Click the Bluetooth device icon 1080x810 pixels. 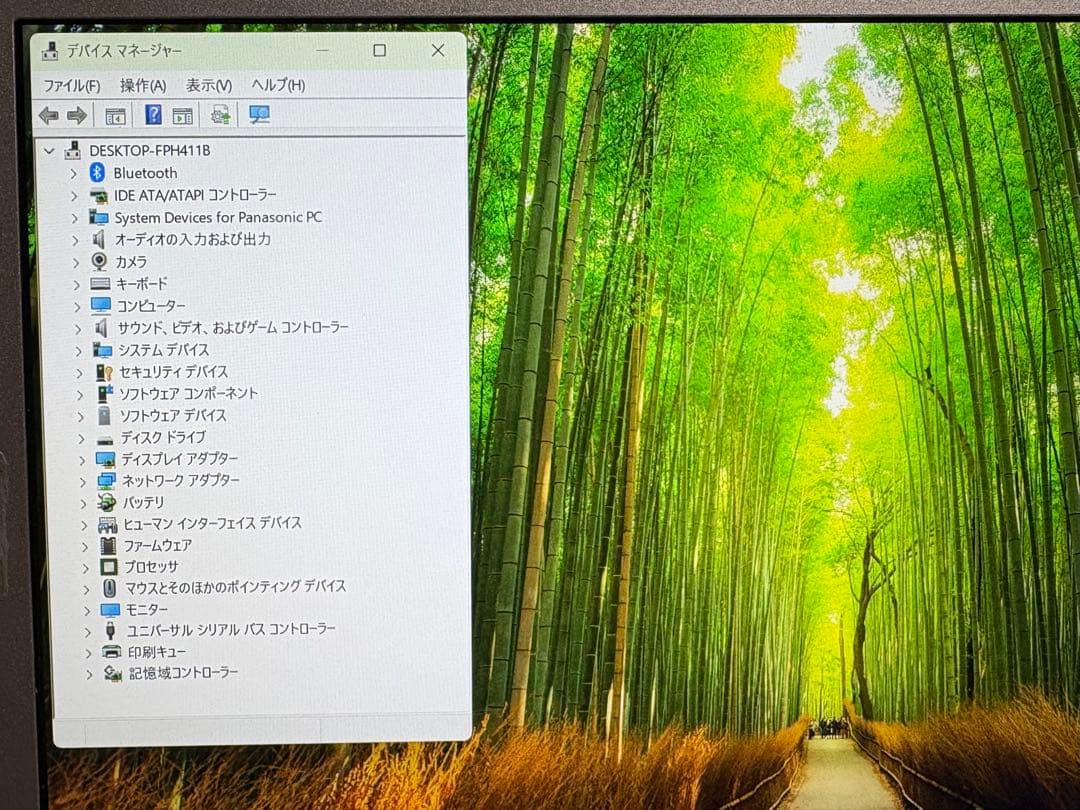point(97,173)
